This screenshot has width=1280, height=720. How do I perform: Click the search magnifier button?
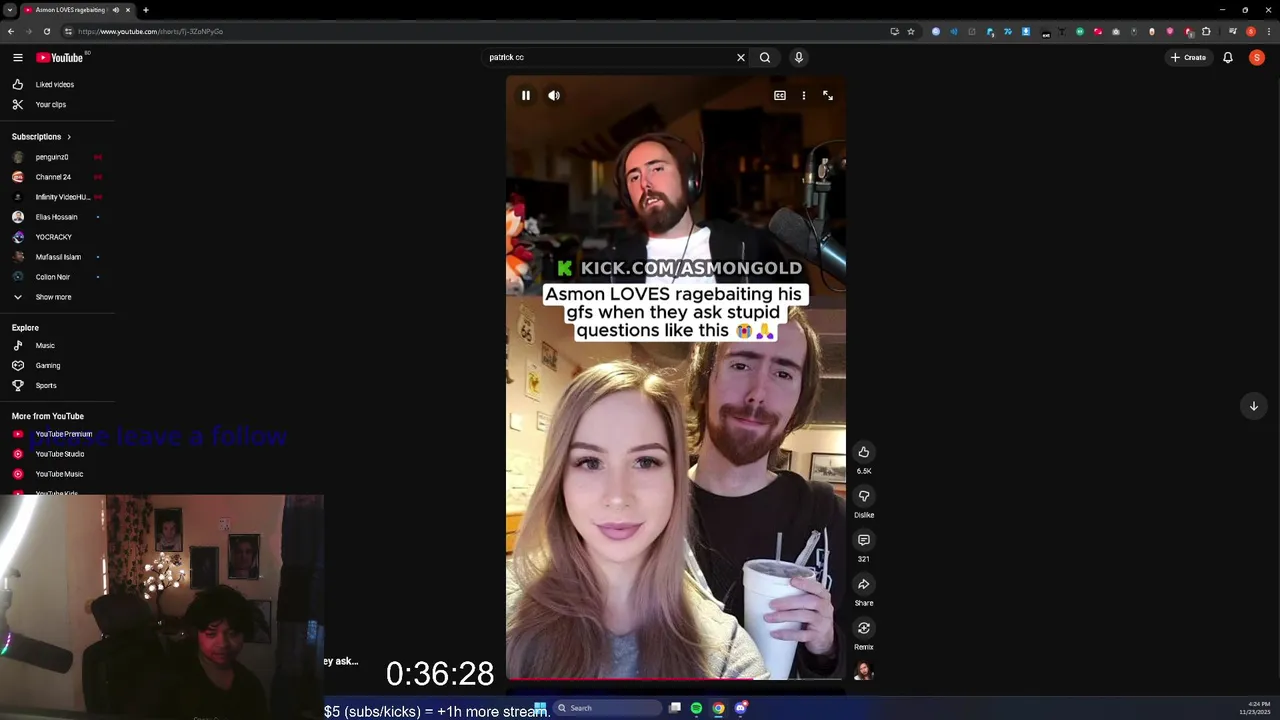(765, 58)
